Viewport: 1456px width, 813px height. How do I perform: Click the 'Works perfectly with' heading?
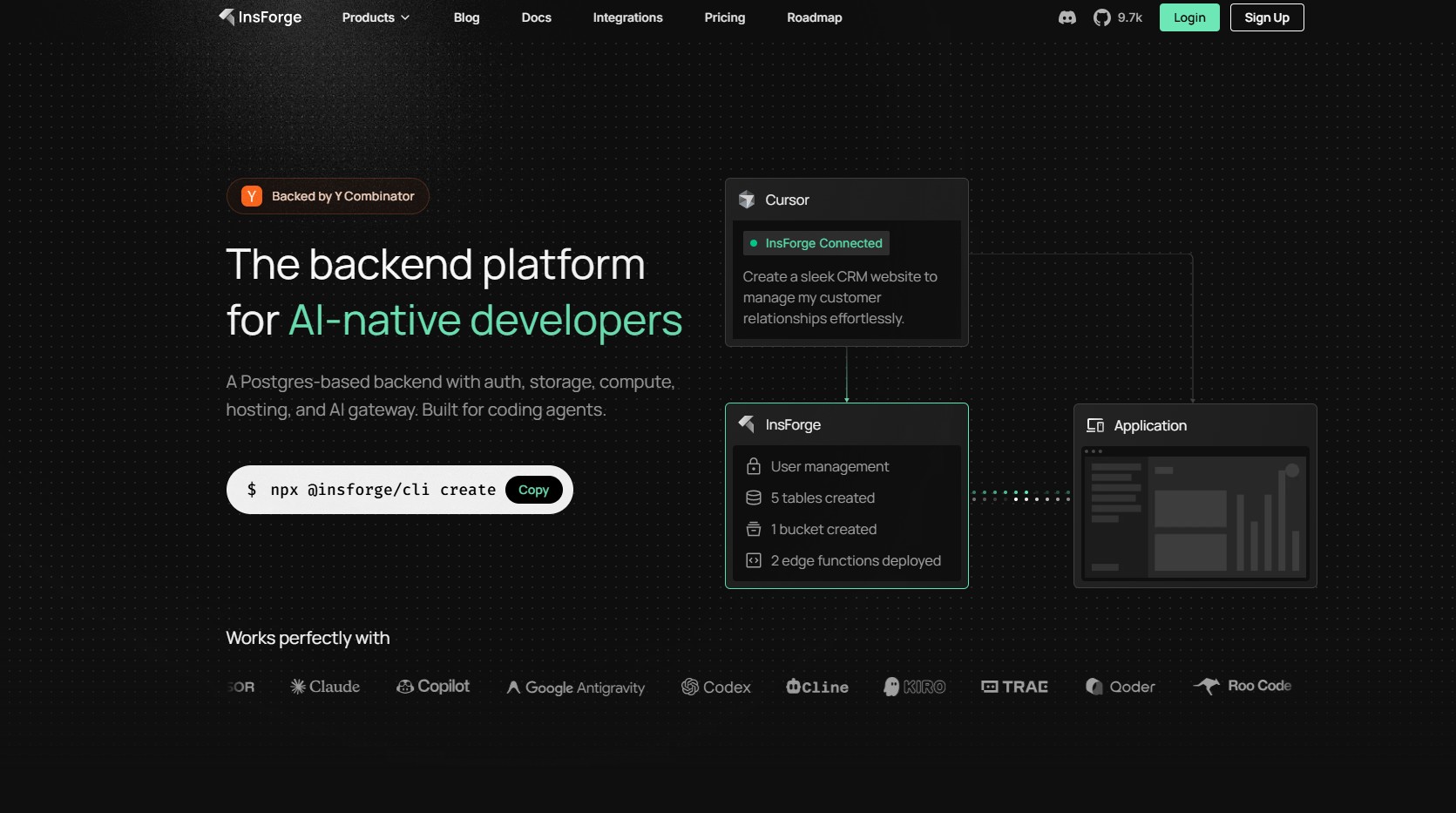tap(308, 638)
